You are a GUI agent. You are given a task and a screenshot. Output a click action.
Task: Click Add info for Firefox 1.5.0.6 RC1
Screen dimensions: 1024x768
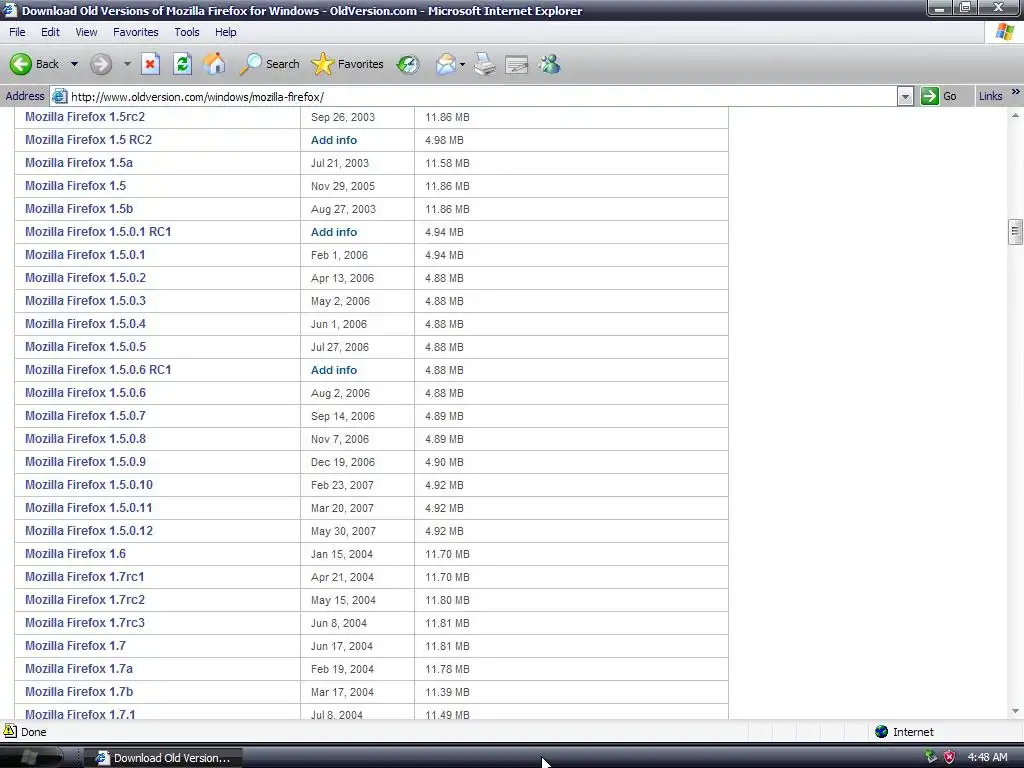pyautogui.click(x=334, y=370)
